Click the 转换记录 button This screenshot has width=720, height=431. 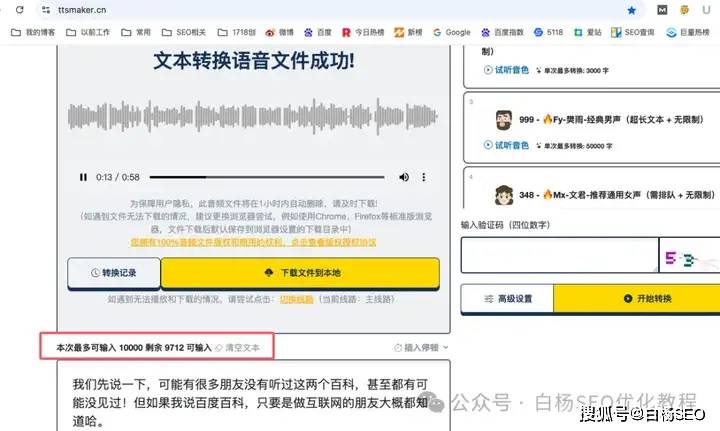tap(114, 273)
